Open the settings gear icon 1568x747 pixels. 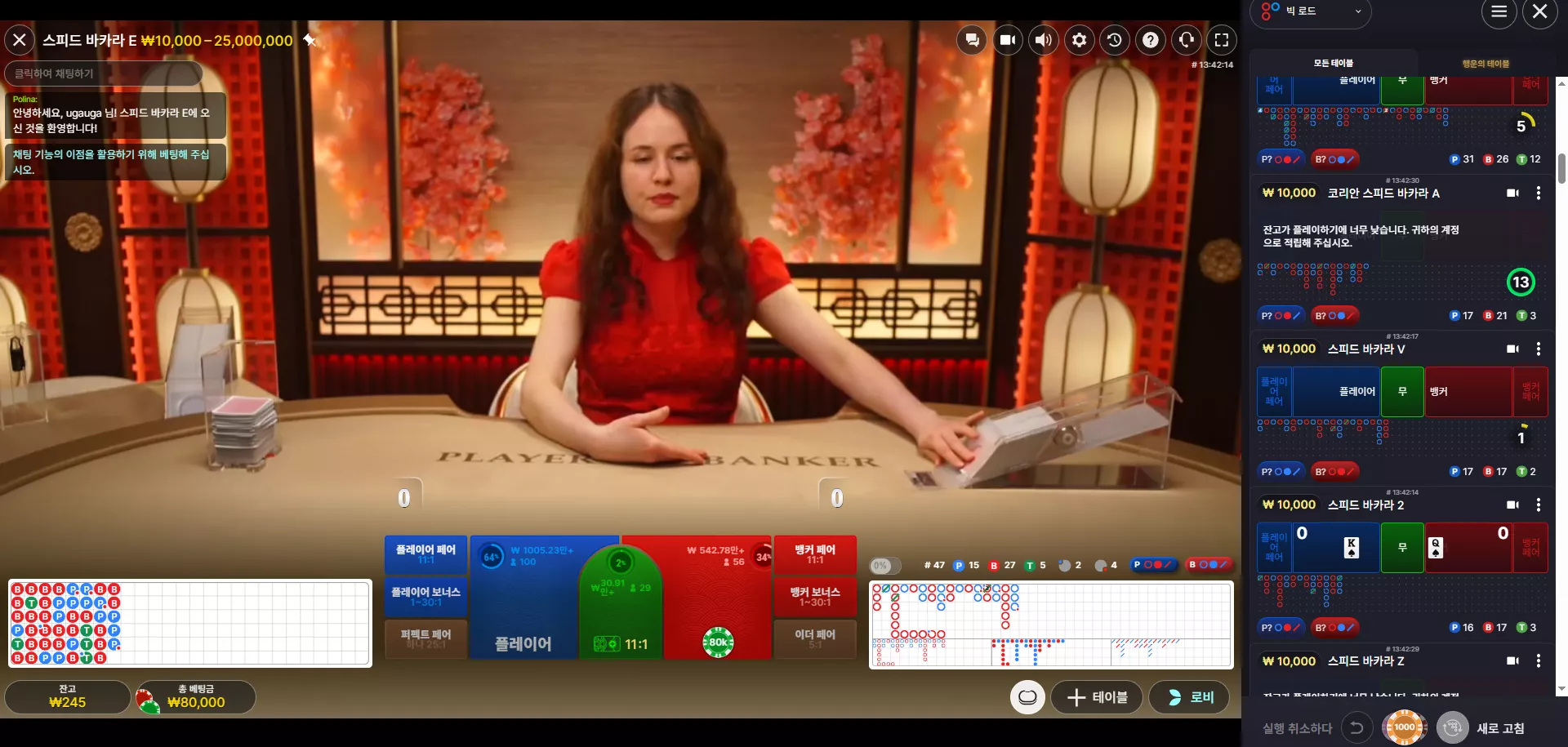click(1080, 39)
